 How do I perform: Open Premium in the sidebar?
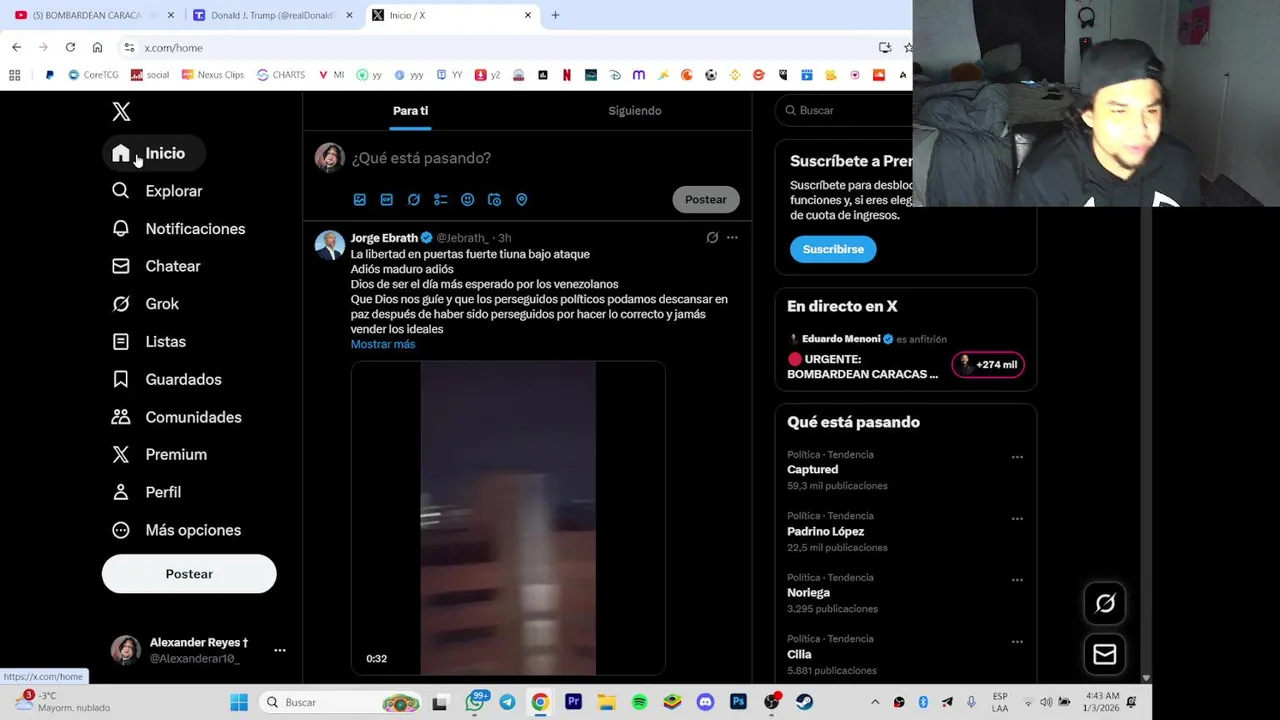[x=159, y=455]
